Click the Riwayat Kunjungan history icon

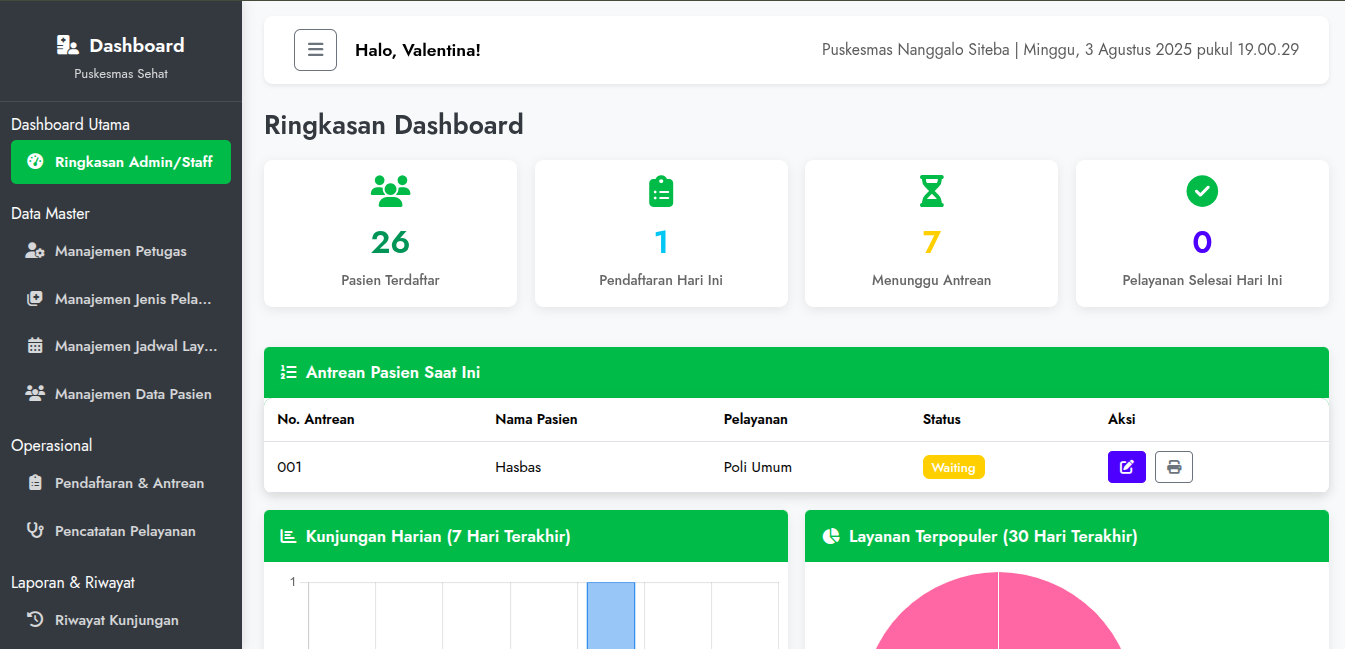pos(33,620)
